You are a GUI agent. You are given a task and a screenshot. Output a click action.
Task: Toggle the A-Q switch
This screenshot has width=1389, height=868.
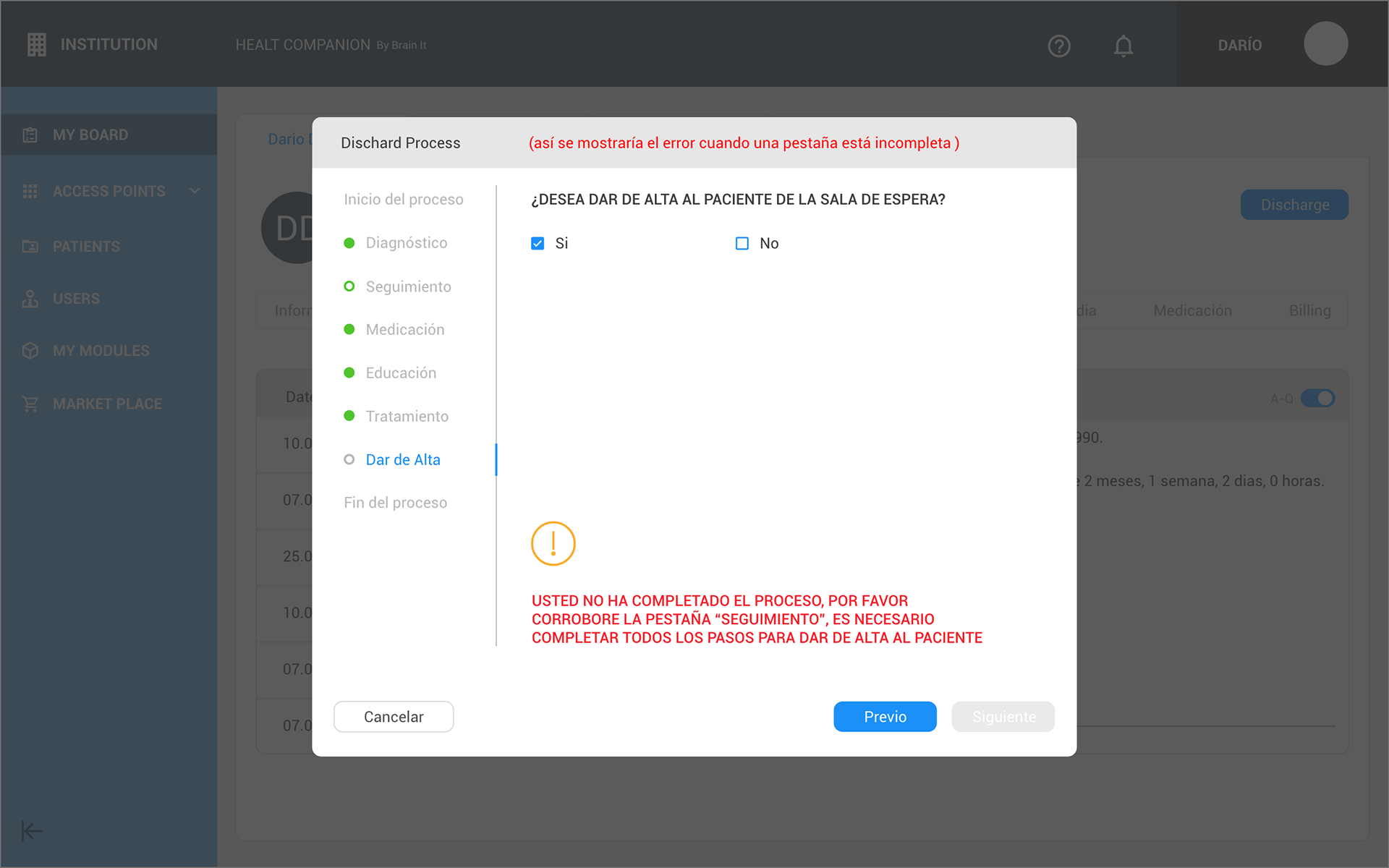click(x=1317, y=399)
